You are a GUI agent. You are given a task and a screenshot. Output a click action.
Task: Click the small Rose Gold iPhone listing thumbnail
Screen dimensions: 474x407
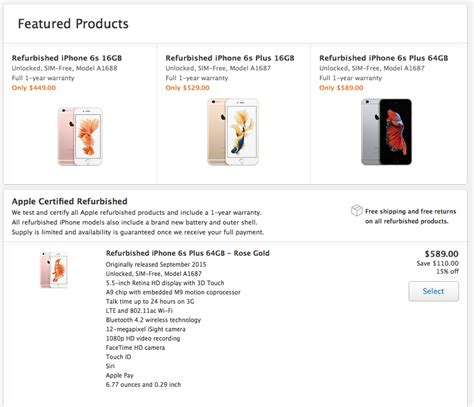(x=54, y=270)
